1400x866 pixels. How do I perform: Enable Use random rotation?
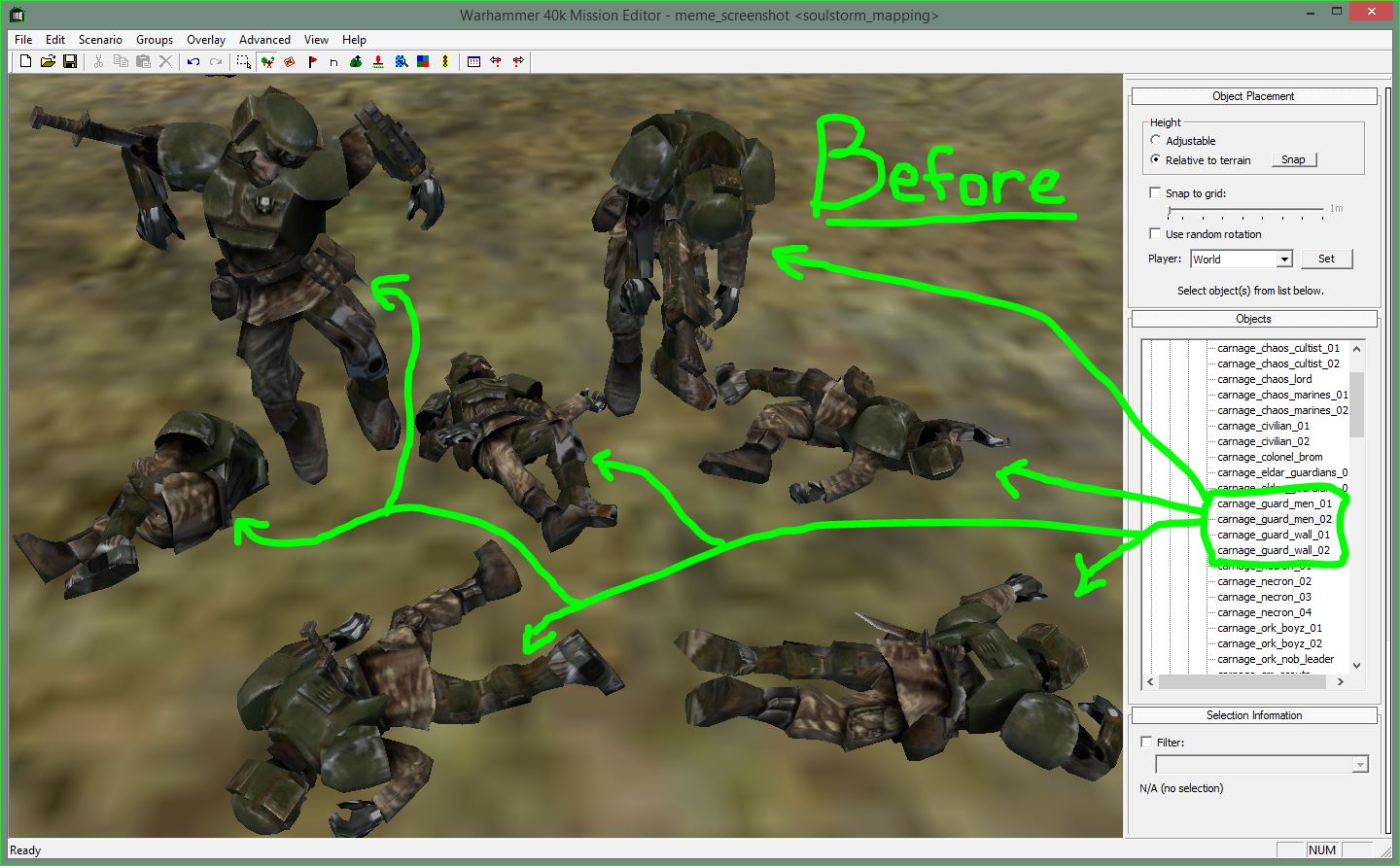pos(1155,233)
